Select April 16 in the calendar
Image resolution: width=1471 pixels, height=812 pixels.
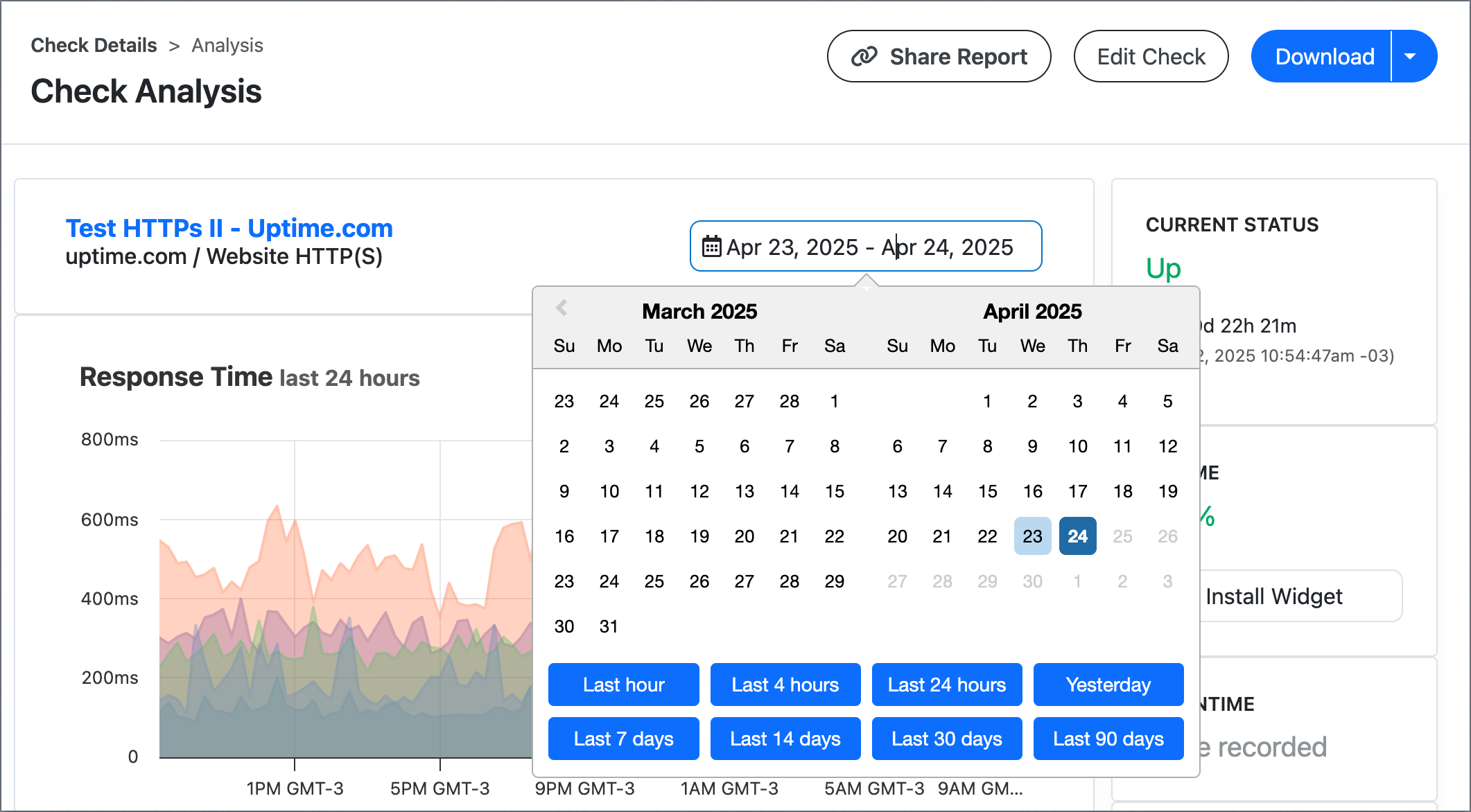(x=1032, y=491)
